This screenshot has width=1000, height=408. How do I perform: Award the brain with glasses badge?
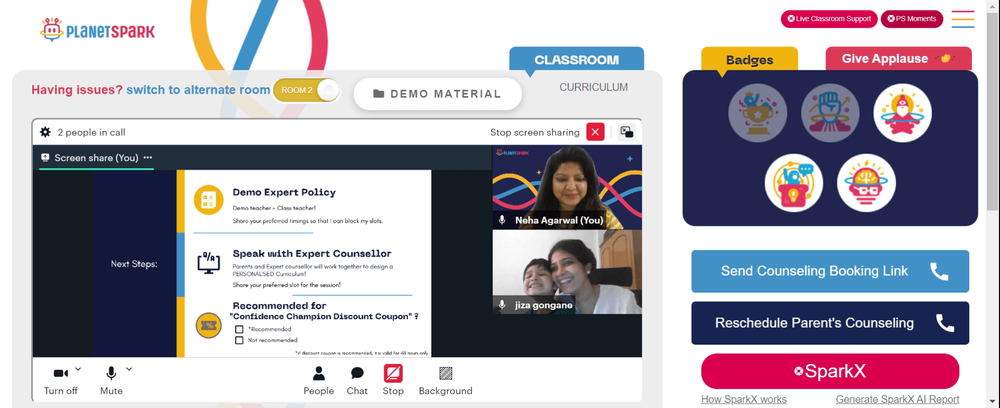click(867, 183)
